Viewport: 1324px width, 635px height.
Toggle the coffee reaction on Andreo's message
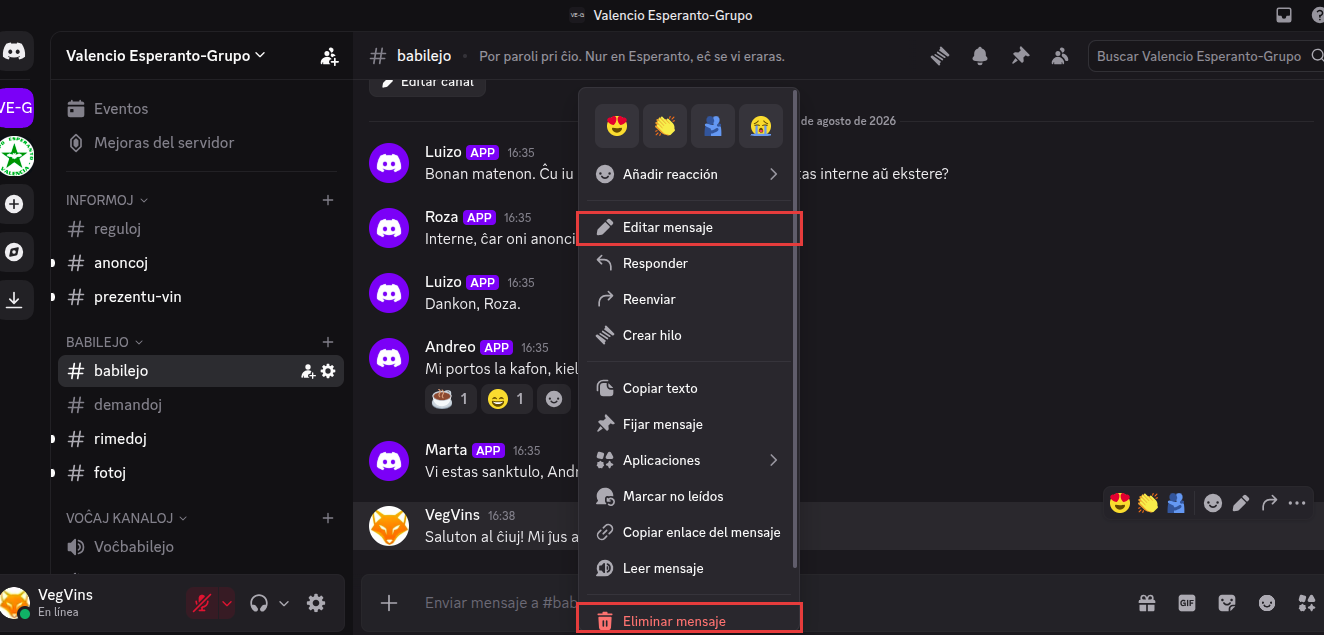point(450,399)
